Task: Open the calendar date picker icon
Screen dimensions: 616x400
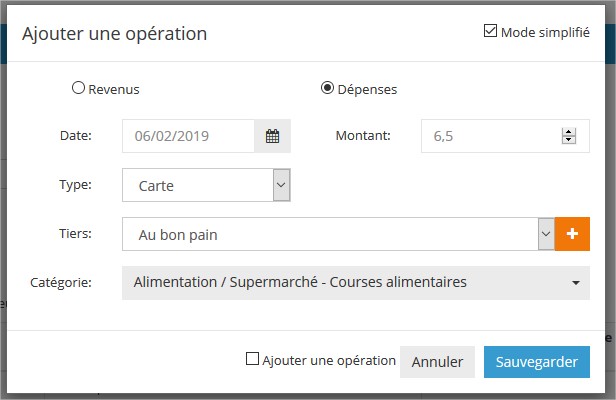Action: click(272, 136)
